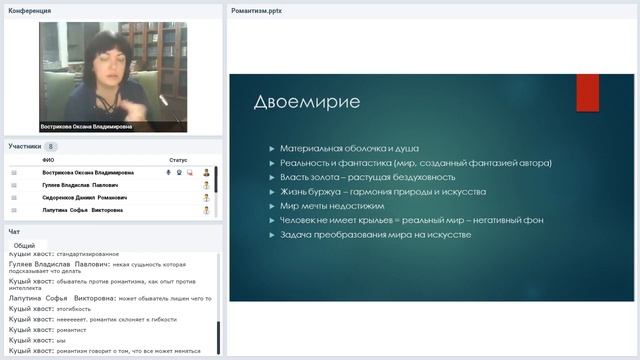
Task: Select participant Гуляев Владислав Павлович in list
Action: tap(80, 185)
